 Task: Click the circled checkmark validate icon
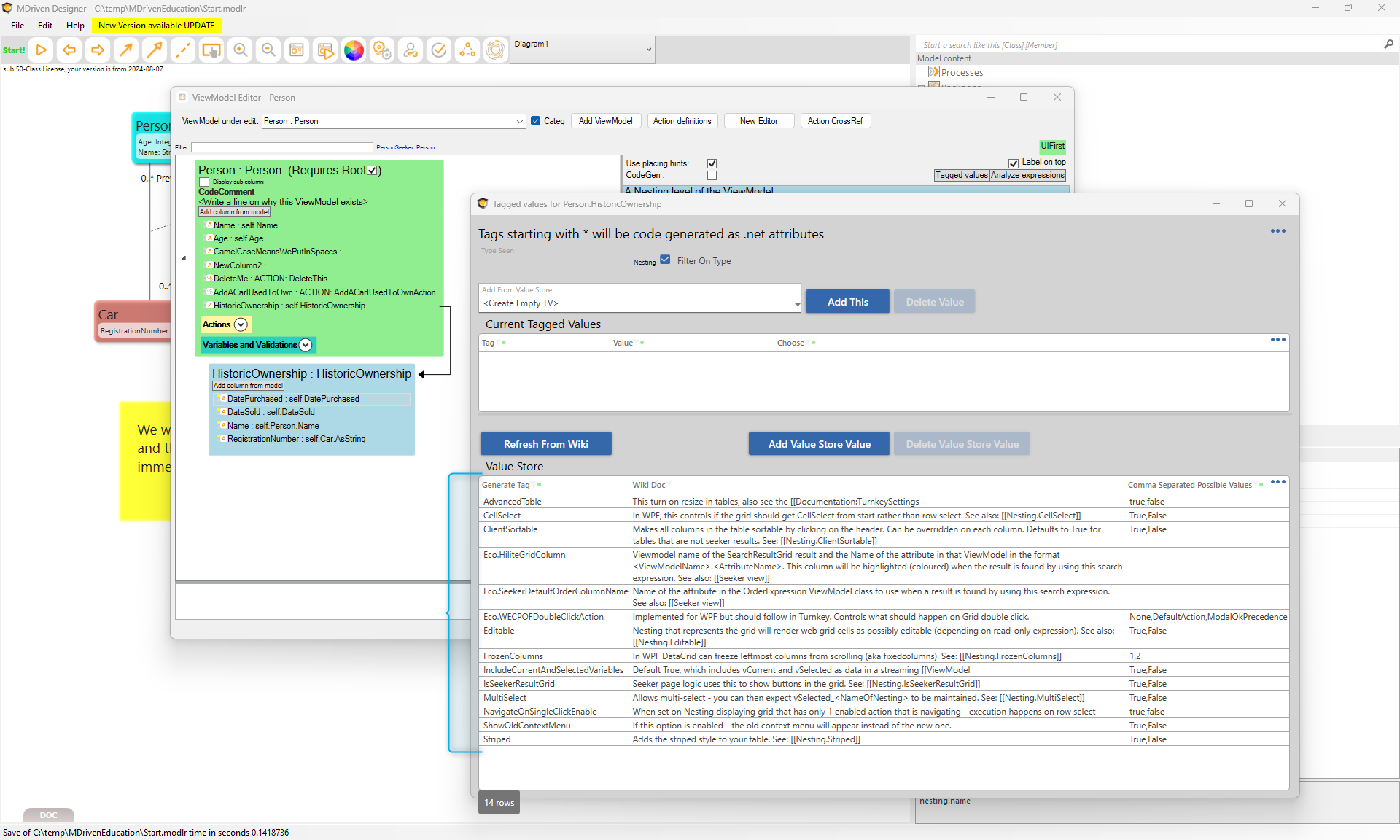(x=439, y=50)
